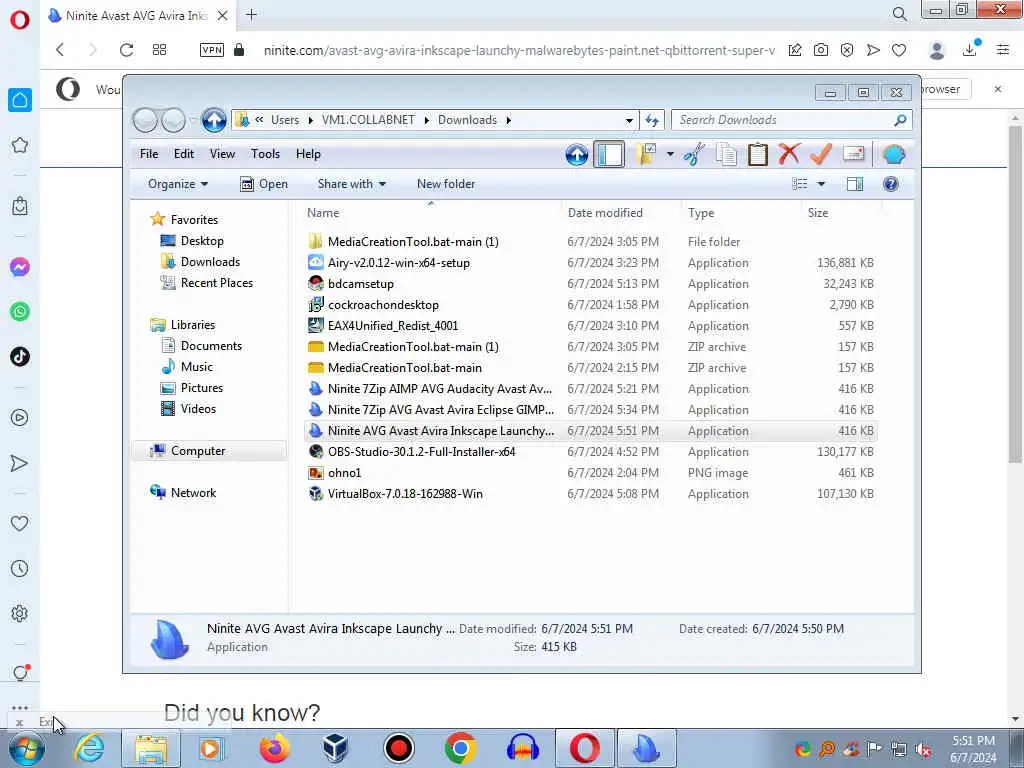Viewport: 1024px width, 768px height.
Task: Open the Edit menu in Explorer
Action: tap(184, 154)
